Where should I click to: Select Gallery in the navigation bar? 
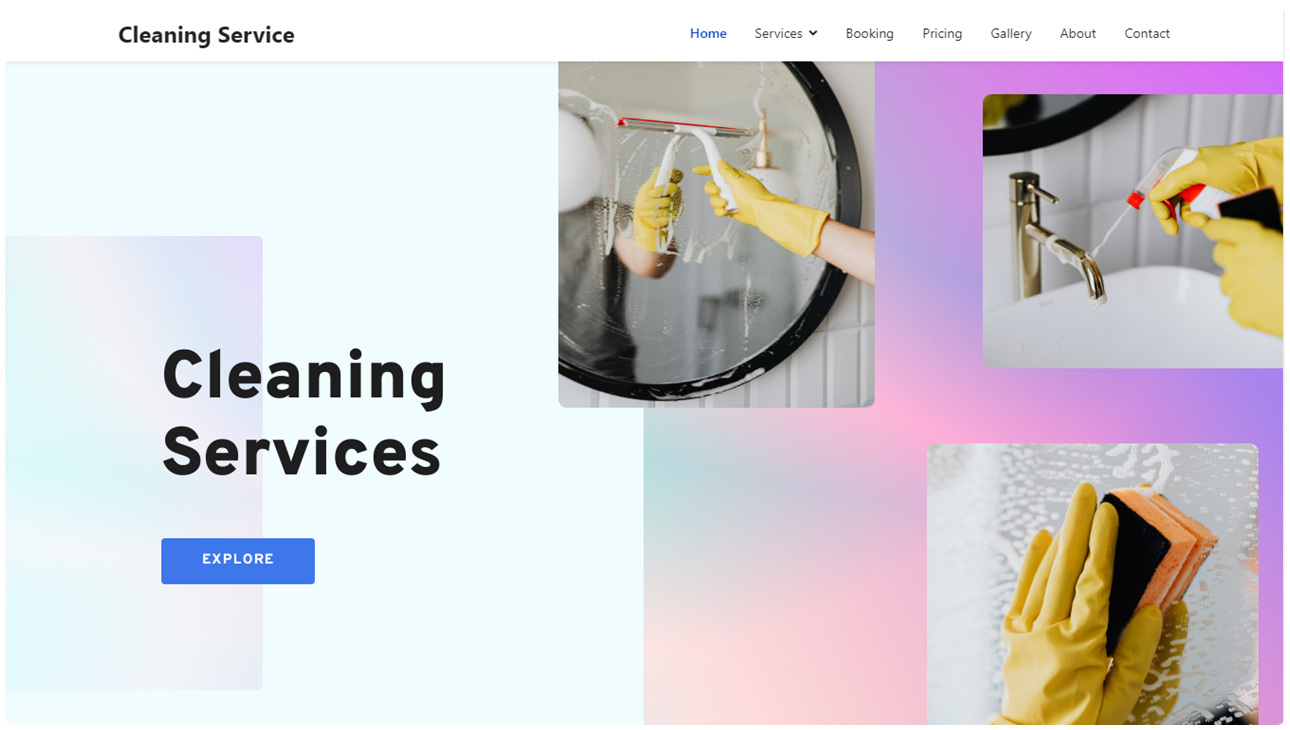(x=1011, y=33)
